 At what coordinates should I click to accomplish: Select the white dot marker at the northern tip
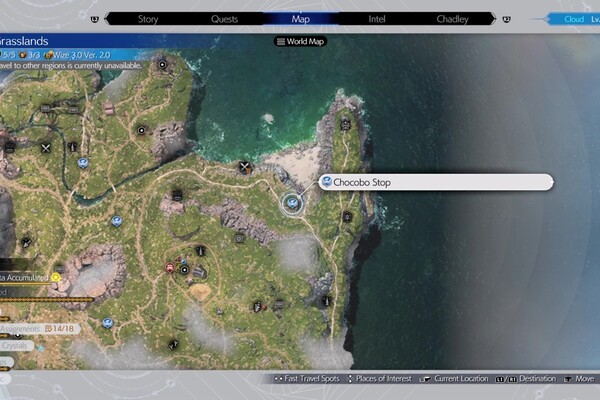tap(162, 64)
